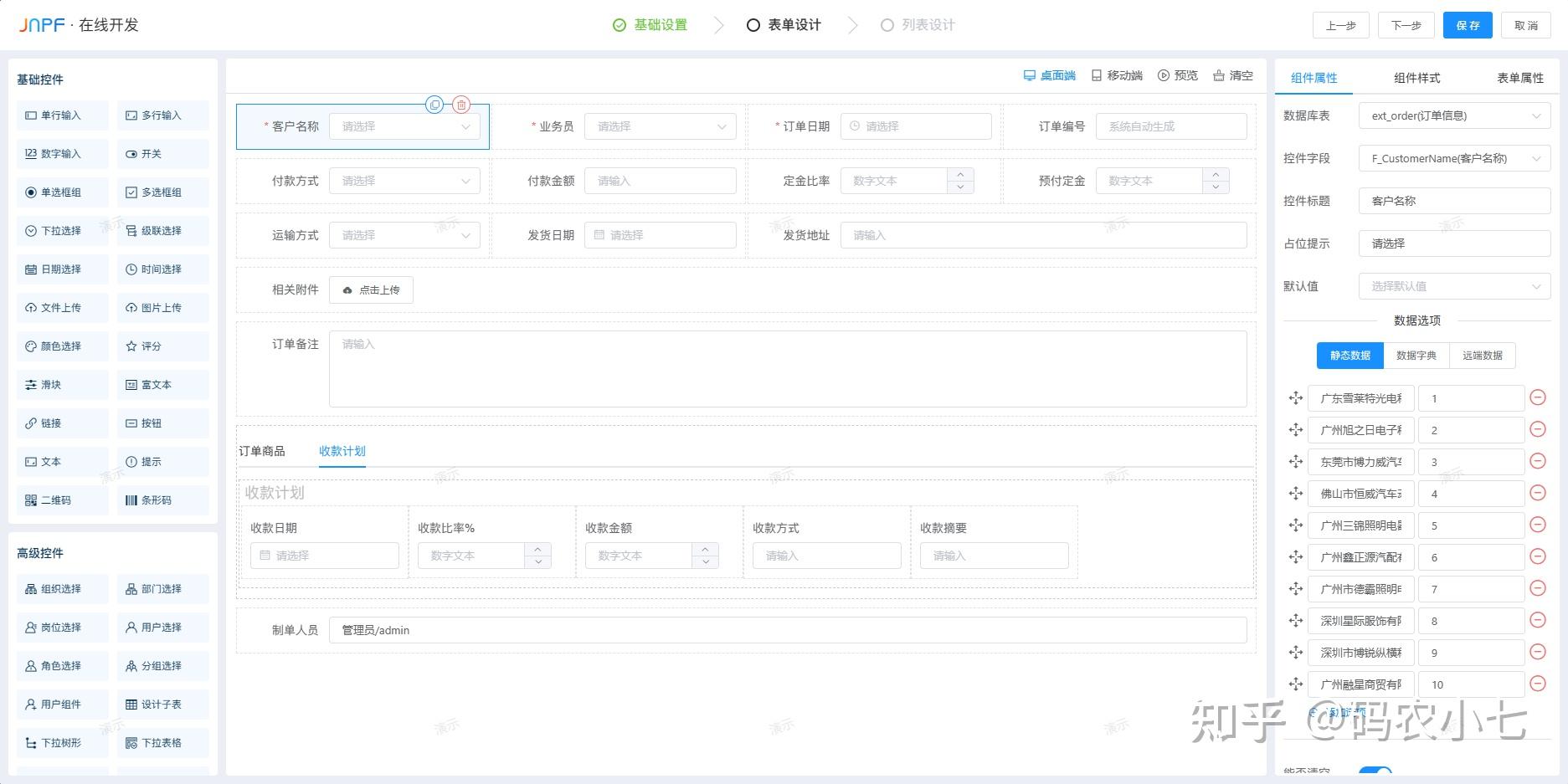Switch to the 组件样式 tab
The height and width of the screenshot is (784, 1568).
[x=1417, y=78]
